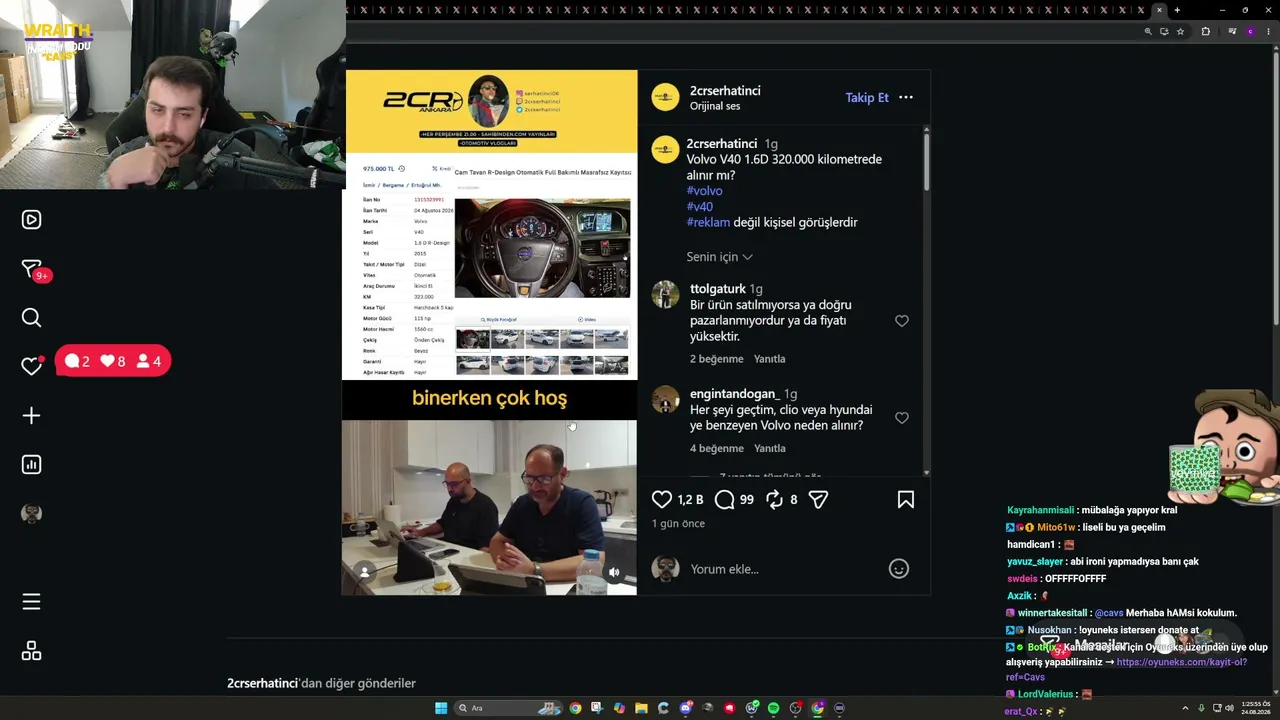Image resolution: width=1280 pixels, height=720 pixels.
Task: Open #reklam hashtag link
Action: (x=708, y=223)
